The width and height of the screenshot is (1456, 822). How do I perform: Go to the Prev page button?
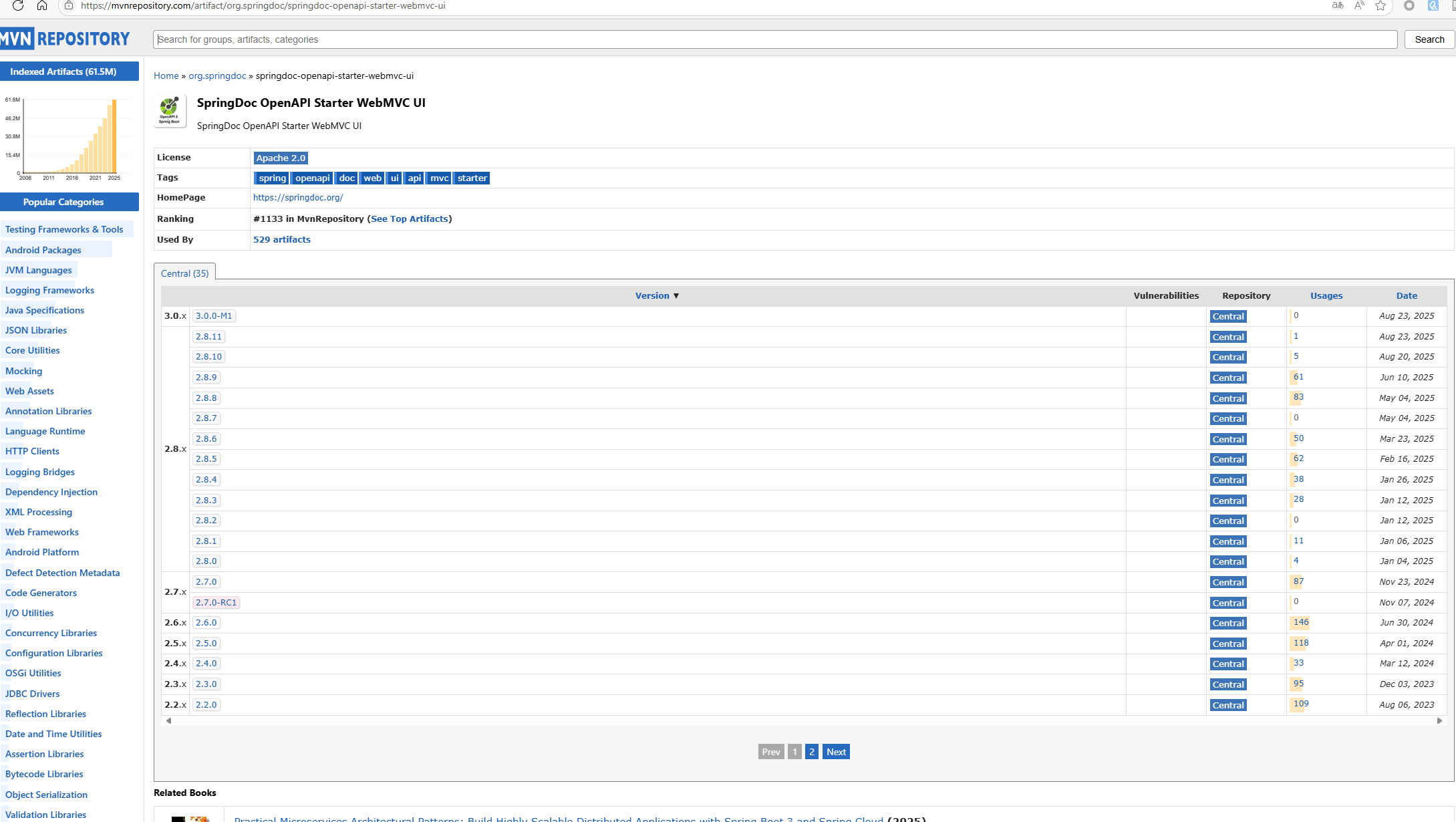771,752
